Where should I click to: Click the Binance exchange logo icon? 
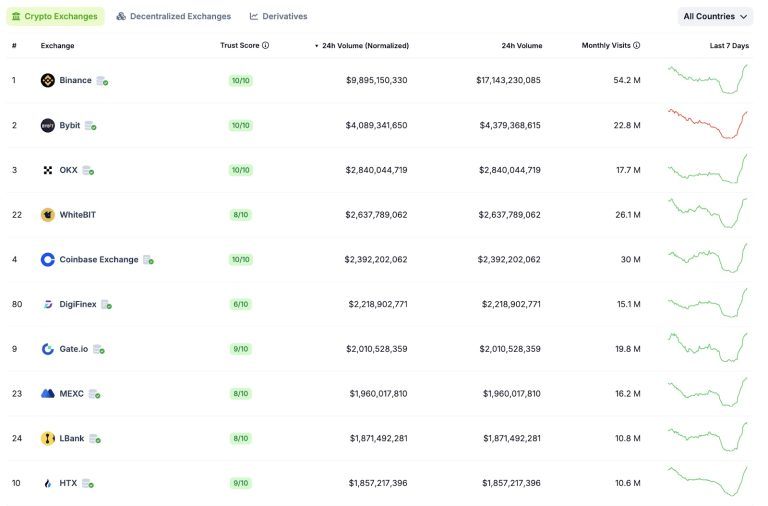tap(47, 80)
